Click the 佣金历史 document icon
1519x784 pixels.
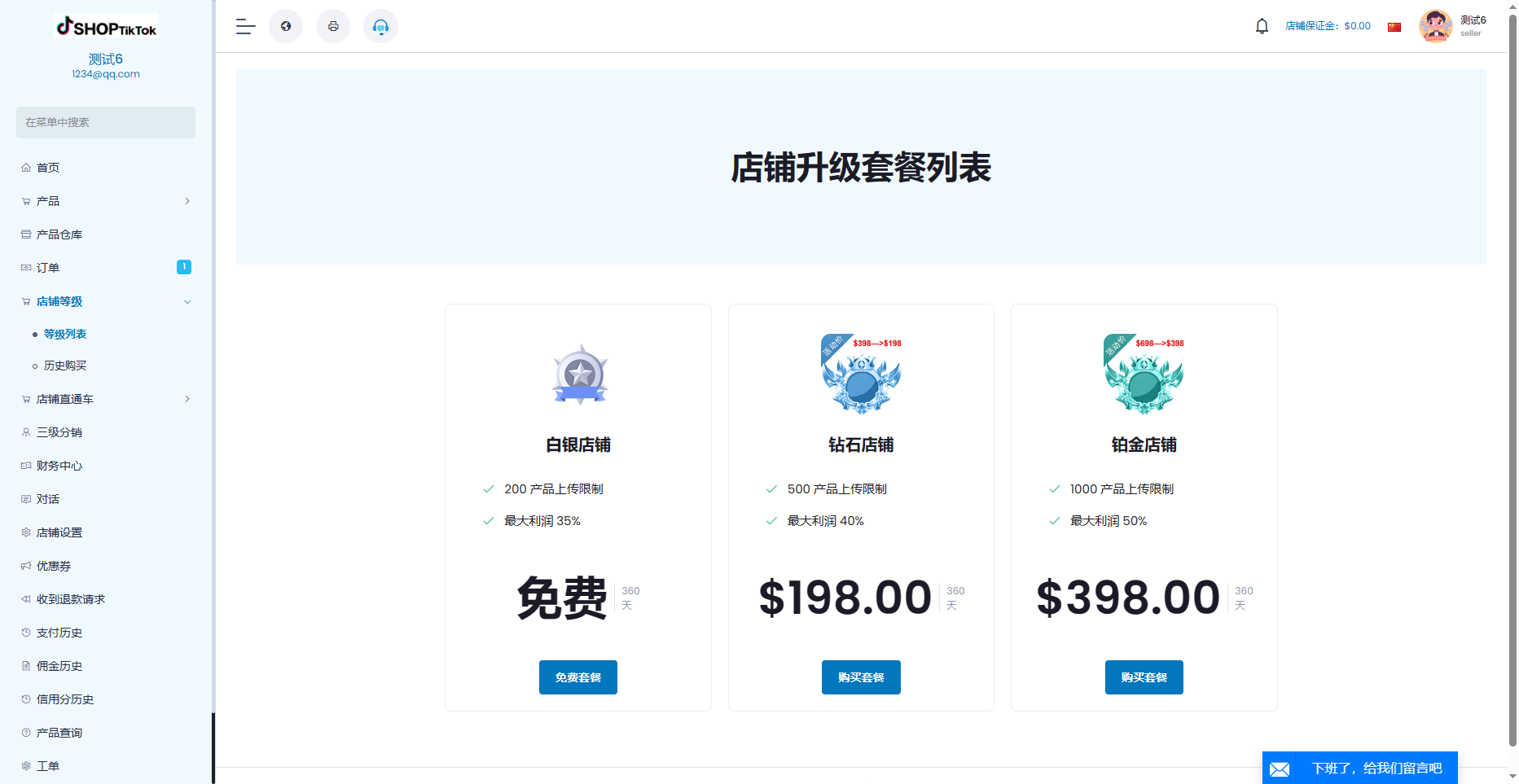(x=26, y=666)
